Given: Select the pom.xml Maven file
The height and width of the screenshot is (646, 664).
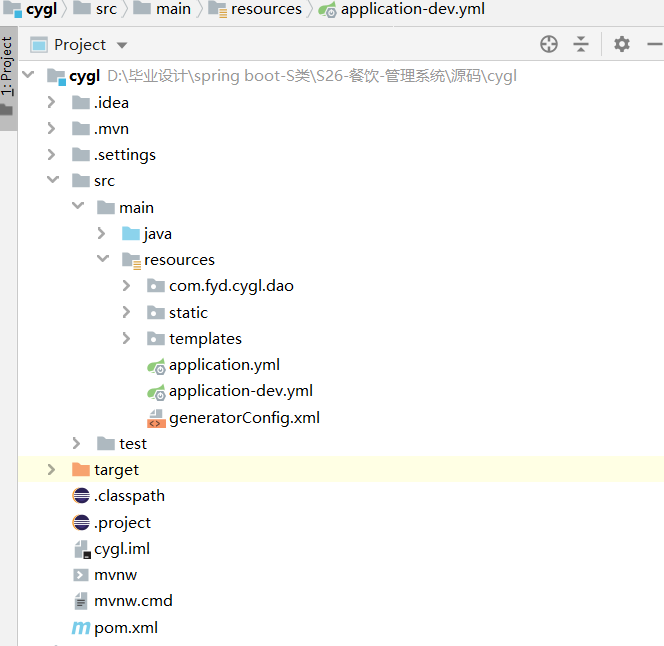Looking at the screenshot, I should (125, 628).
